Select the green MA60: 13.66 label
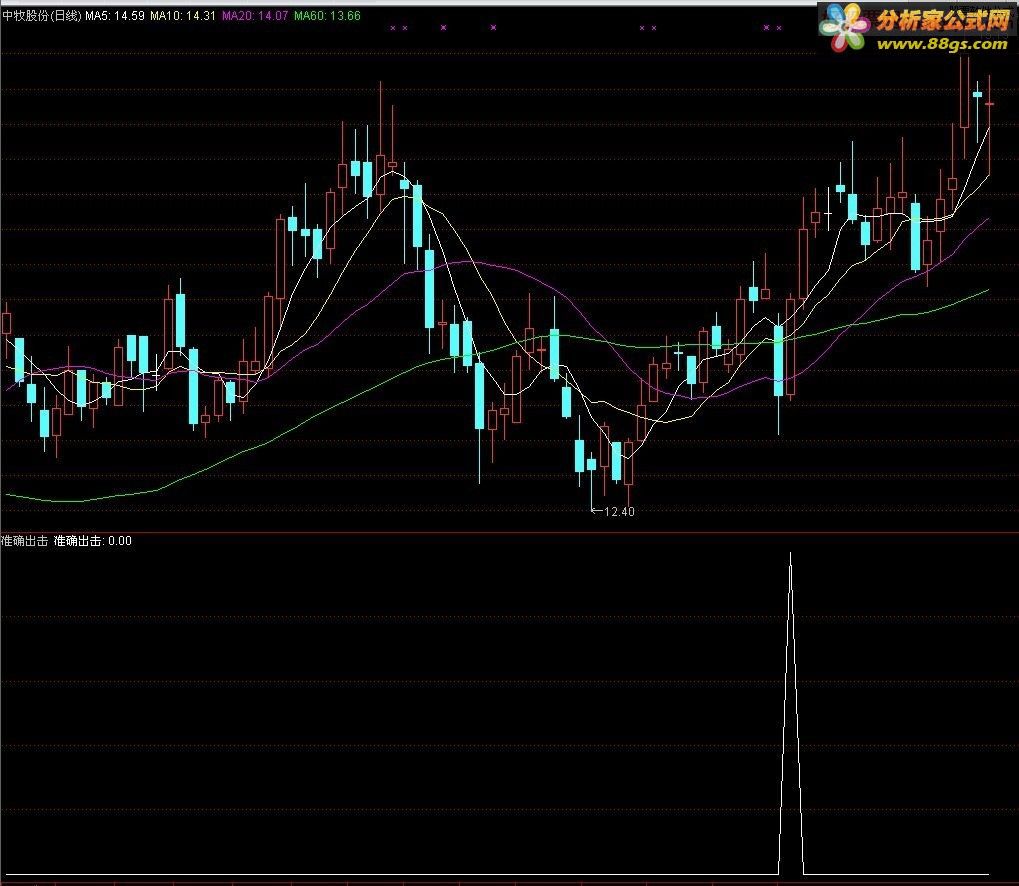 point(327,17)
